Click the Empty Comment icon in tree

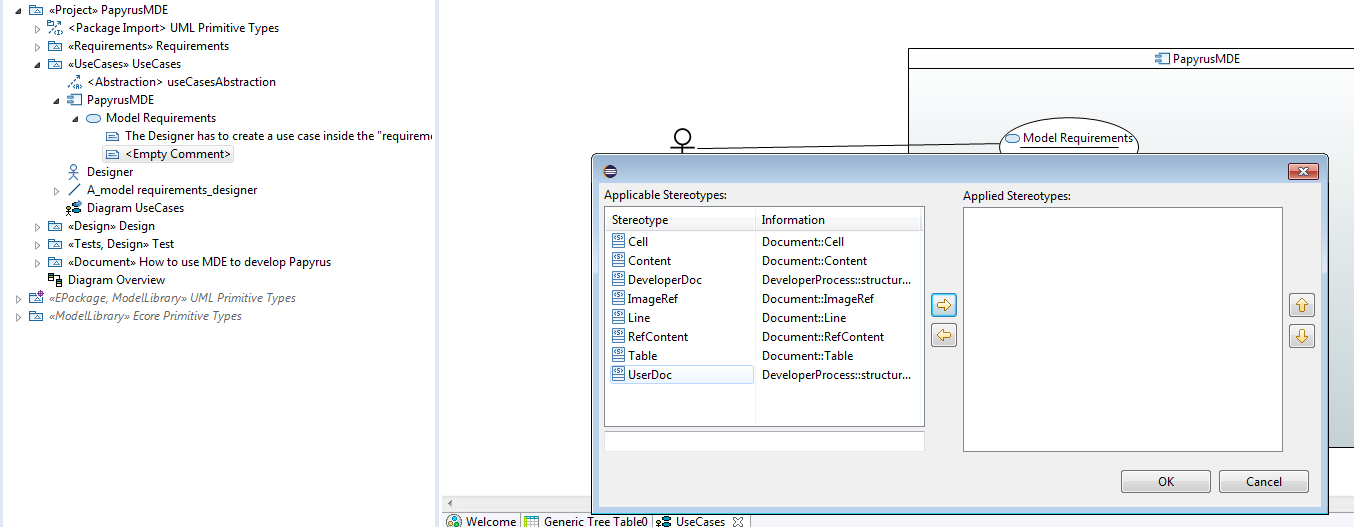pos(112,154)
